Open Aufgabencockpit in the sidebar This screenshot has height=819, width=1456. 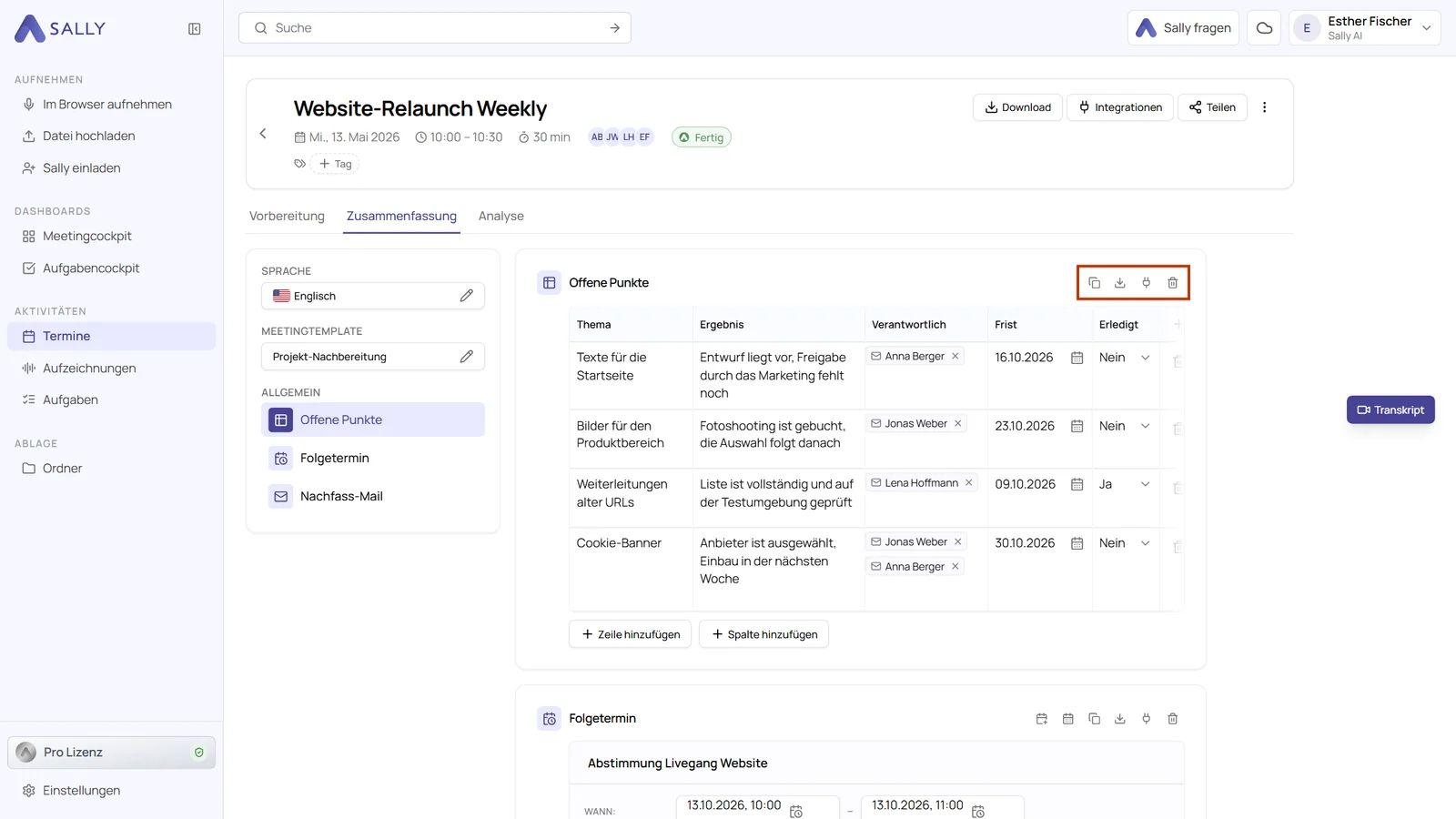coord(112,268)
